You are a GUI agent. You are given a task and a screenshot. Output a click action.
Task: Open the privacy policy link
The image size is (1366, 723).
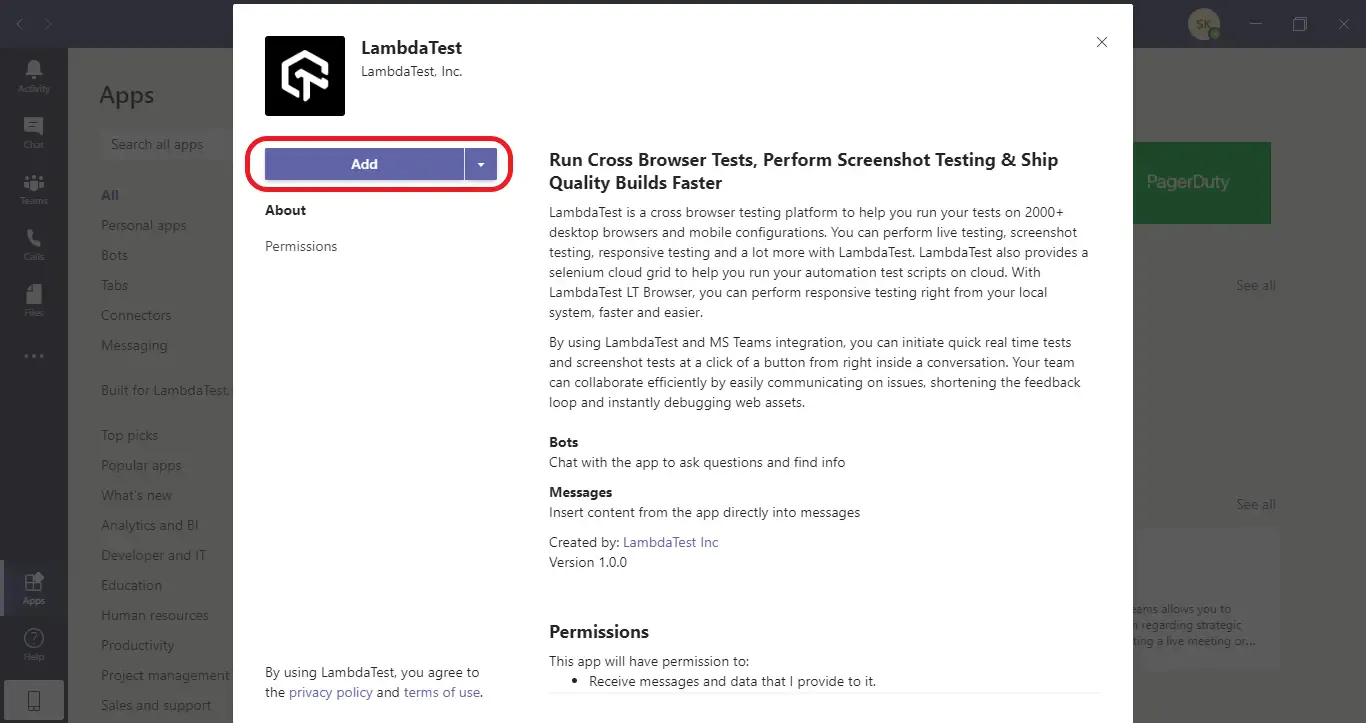pyautogui.click(x=330, y=692)
